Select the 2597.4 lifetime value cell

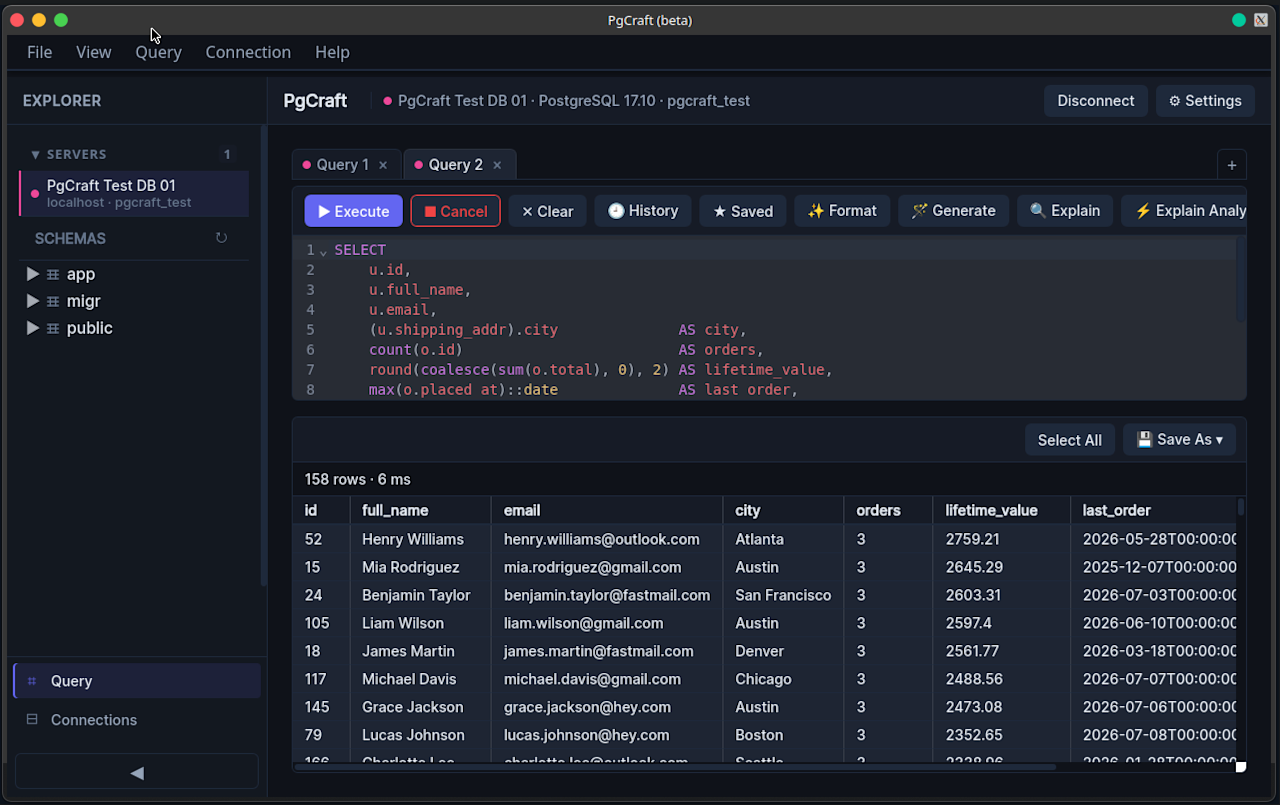[x=1001, y=623]
